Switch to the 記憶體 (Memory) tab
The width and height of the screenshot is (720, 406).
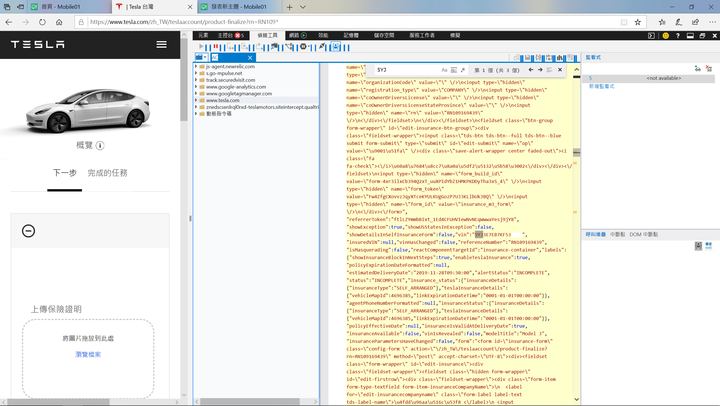[x=351, y=35]
